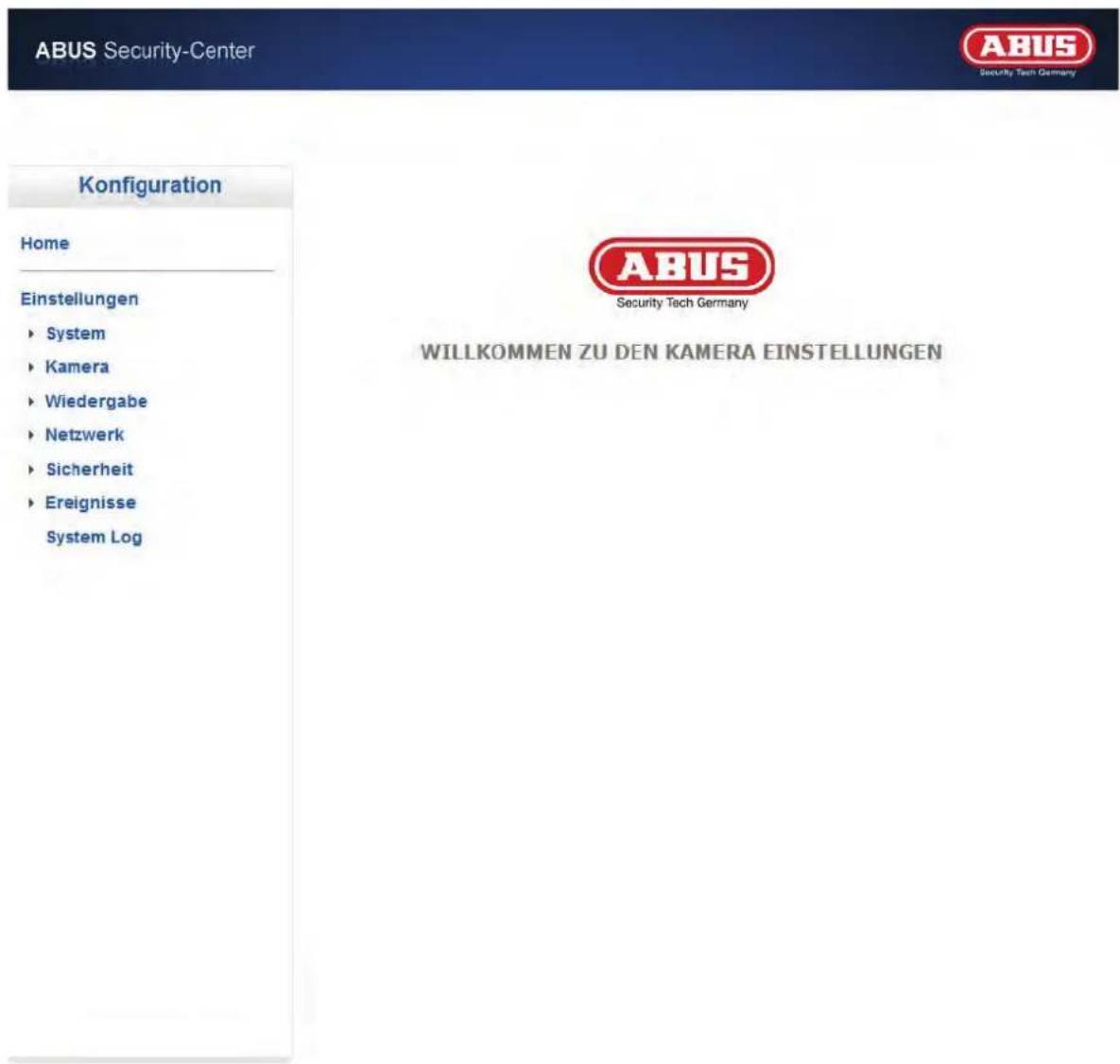Image resolution: width=1120 pixels, height=1064 pixels.
Task: Expand the Netzwerk arrow
Action: point(30,436)
